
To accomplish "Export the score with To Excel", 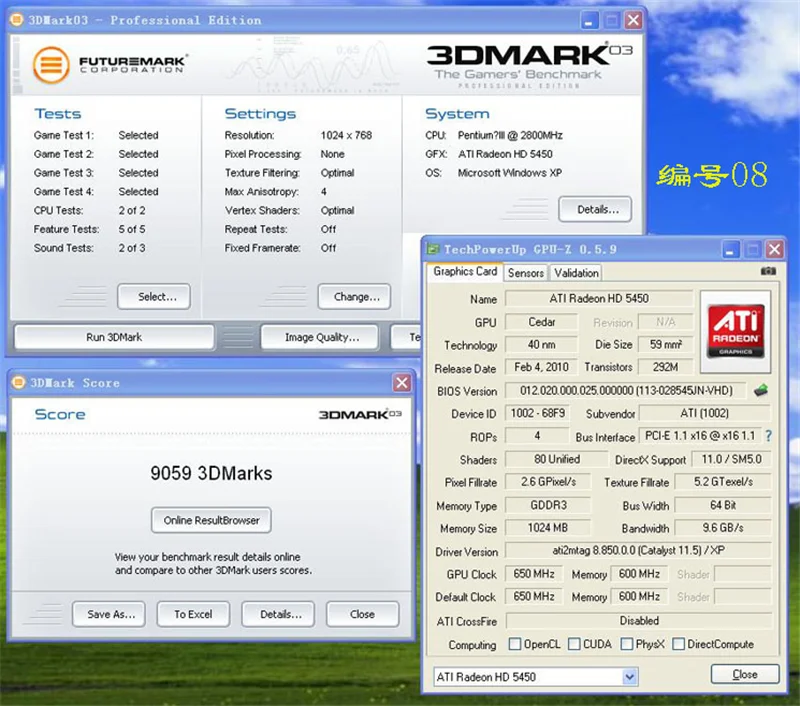I will click(193, 614).
